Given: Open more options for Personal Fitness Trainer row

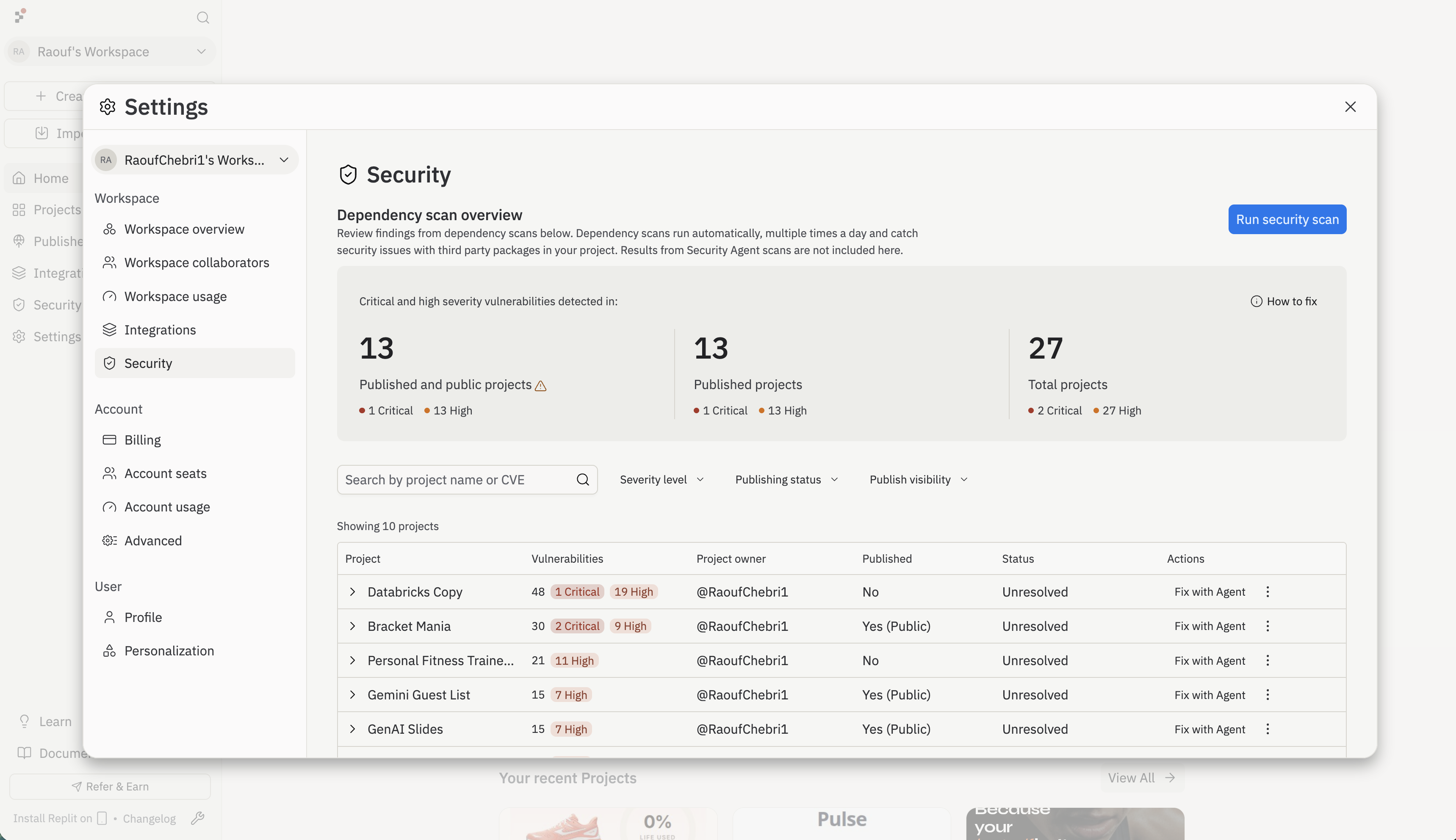Looking at the screenshot, I should (1267, 660).
